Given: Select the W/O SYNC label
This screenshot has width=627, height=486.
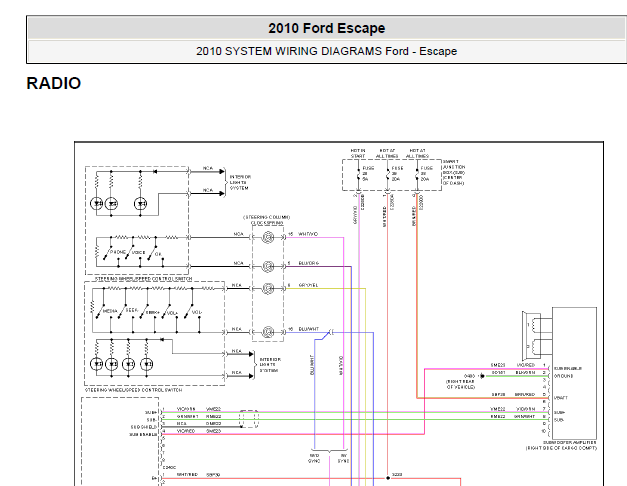Looking at the screenshot, I should tap(314, 458).
